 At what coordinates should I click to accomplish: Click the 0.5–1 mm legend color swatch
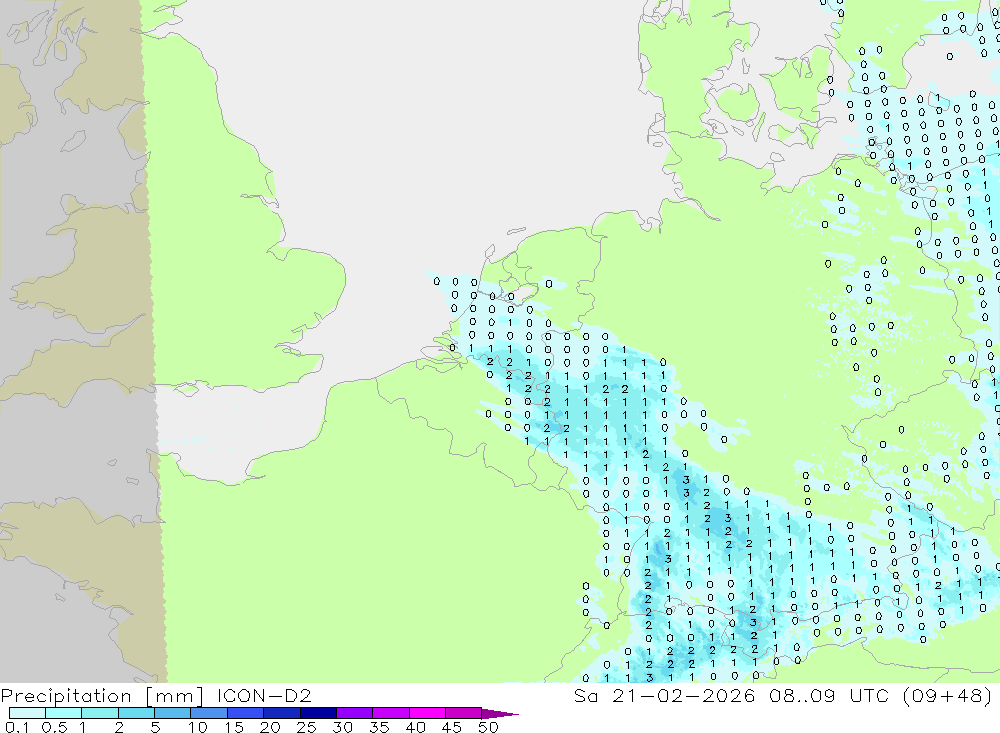click(x=64, y=713)
